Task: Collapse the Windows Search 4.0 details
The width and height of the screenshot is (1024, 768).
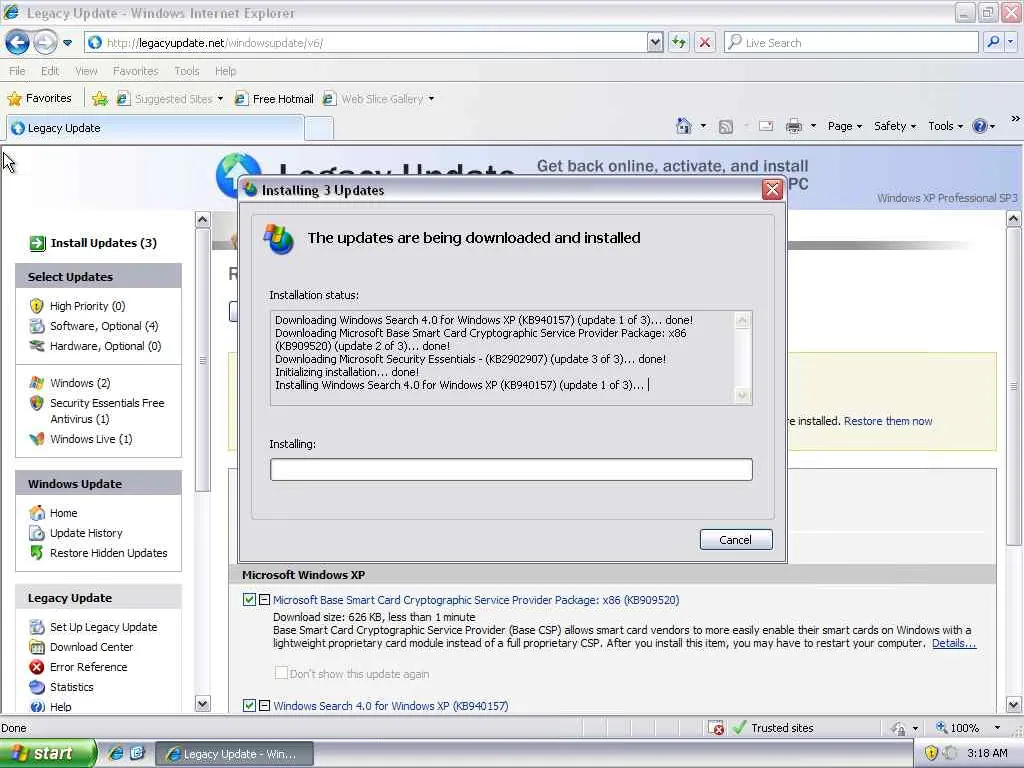Action: point(264,705)
